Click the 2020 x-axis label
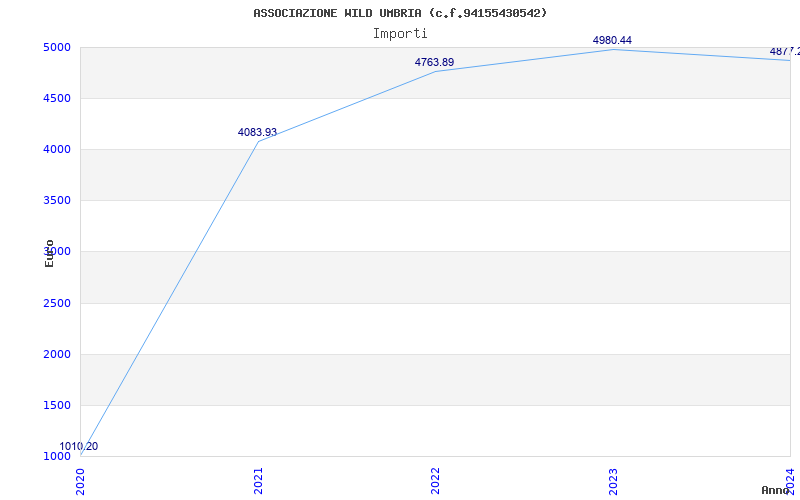This screenshot has height=500, width=800. point(80,481)
